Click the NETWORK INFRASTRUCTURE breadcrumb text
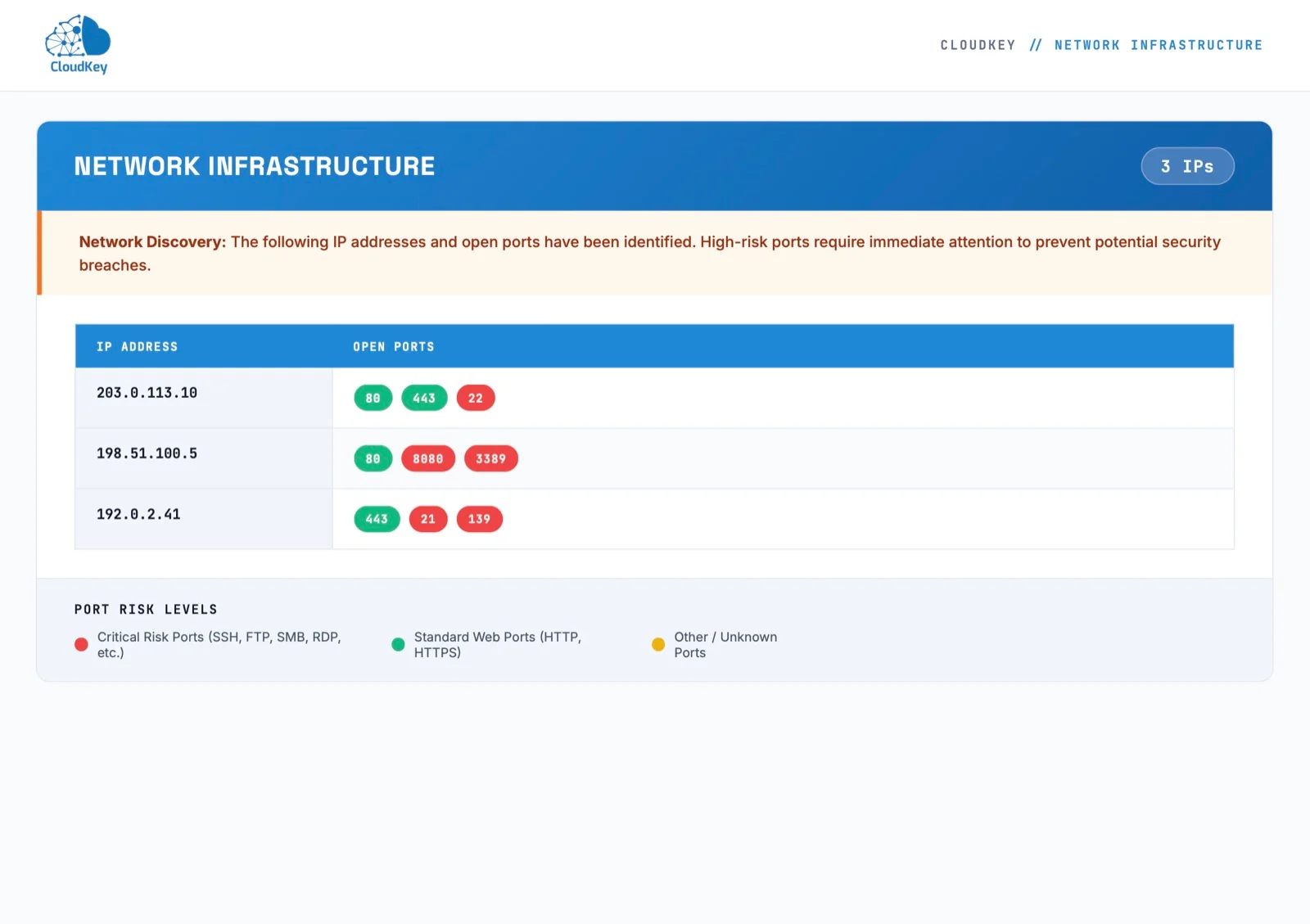The width and height of the screenshot is (1310, 924). [x=1158, y=45]
